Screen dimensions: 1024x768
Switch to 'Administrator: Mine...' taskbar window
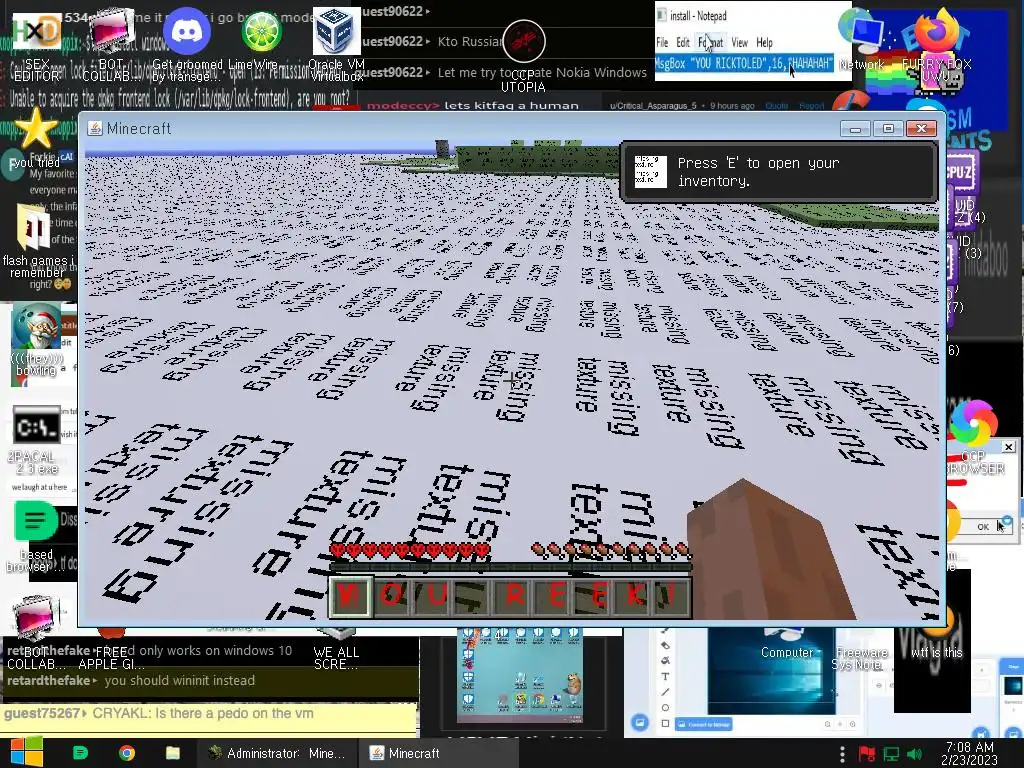point(277,753)
